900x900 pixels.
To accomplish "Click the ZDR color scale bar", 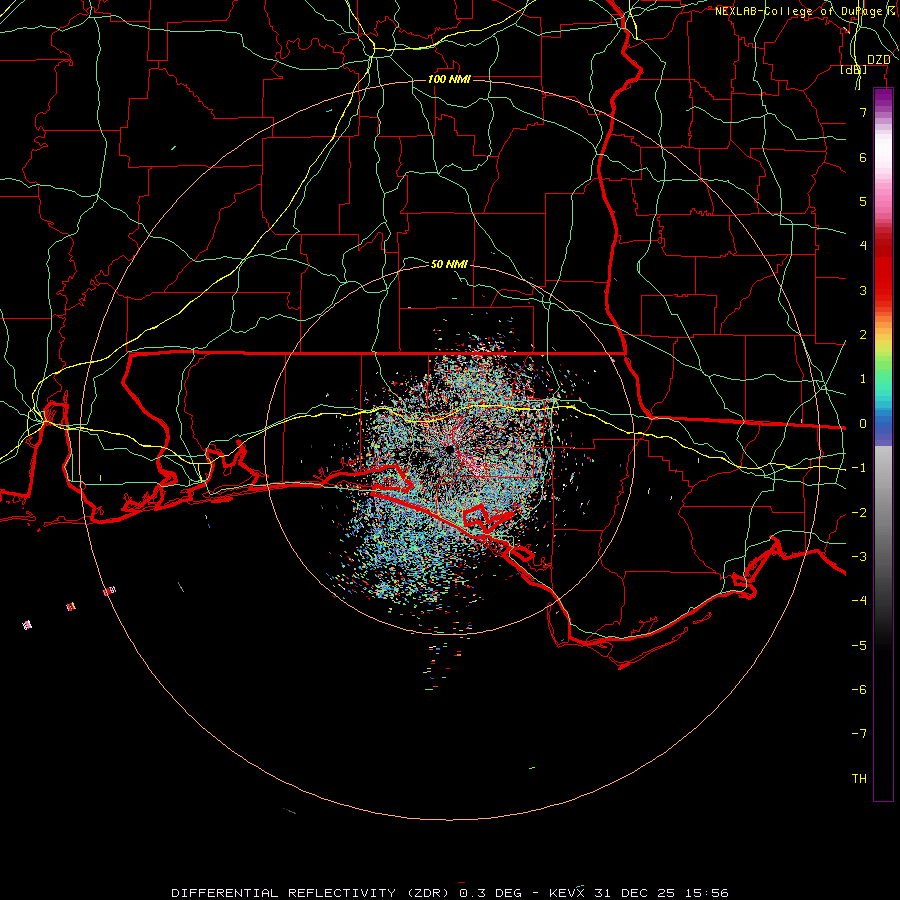I will point(883,444).
